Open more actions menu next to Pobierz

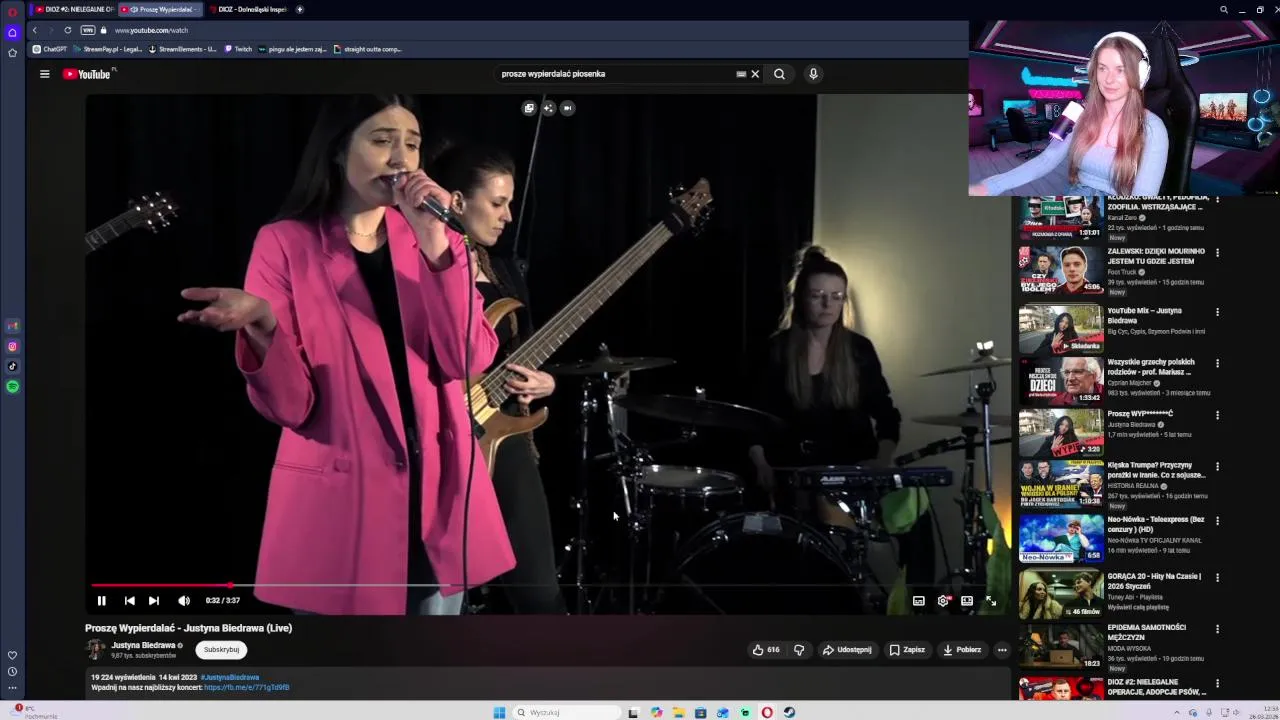(1002, 650)
